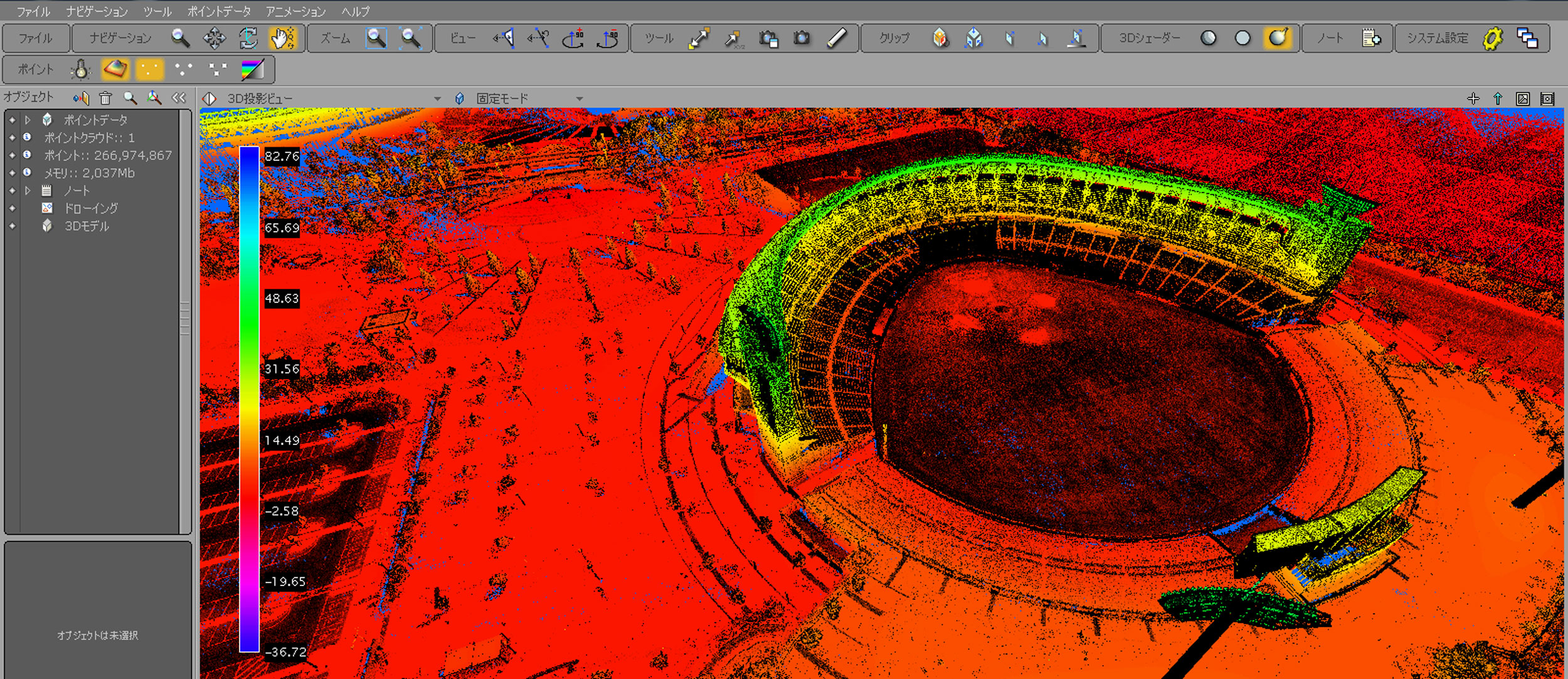Select ドローイング tree item
Viewport: 1568px width, 679px height.
point(91,208)
